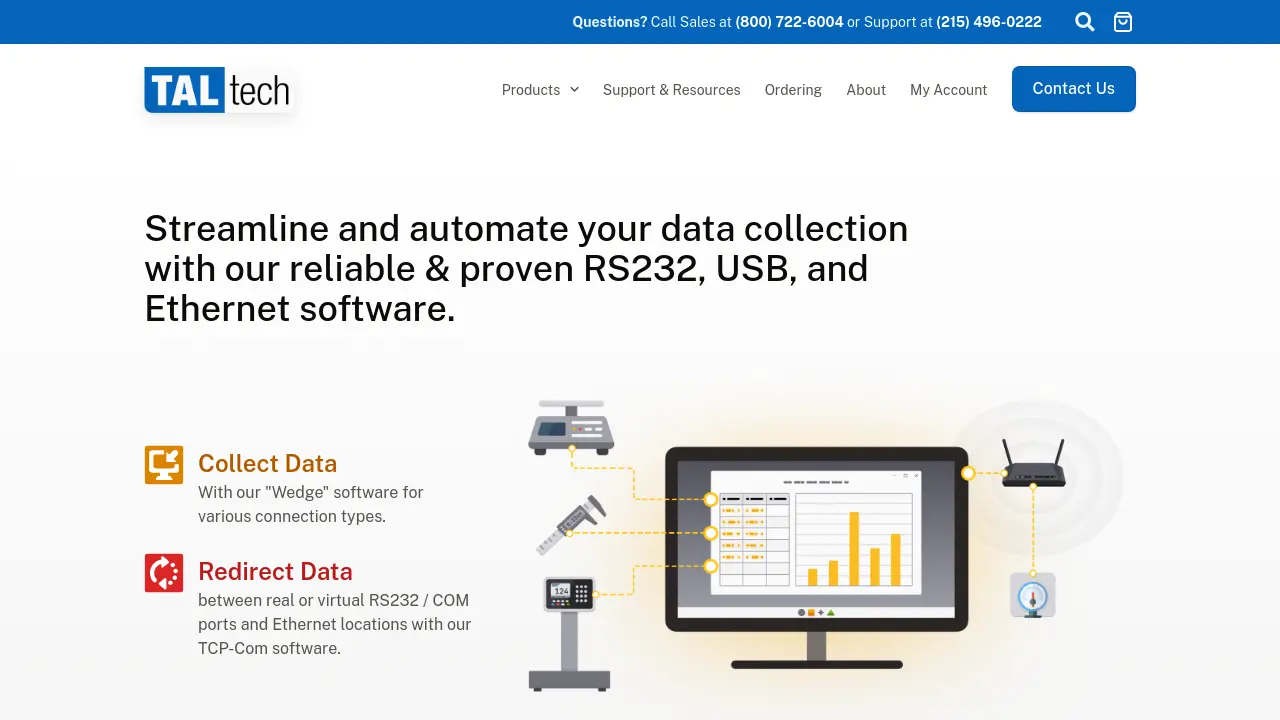Click the wireless router illustration icon
This screenshot has width=1280, height=720.
tap(1034, 464)
